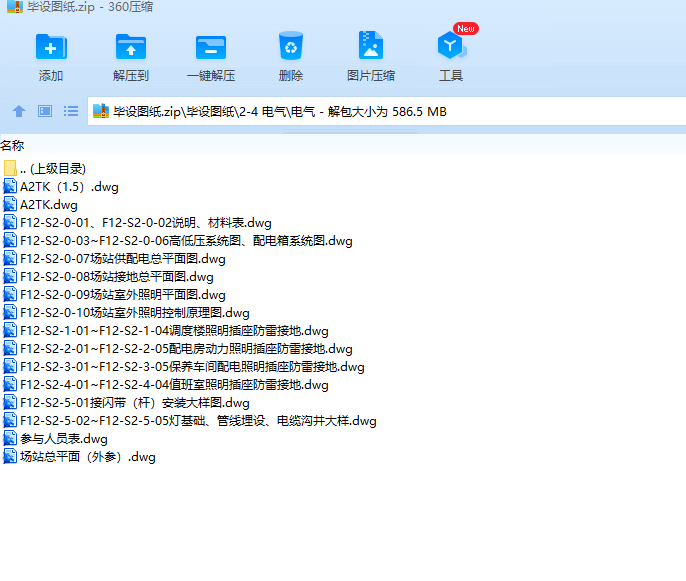Click the dwg icon of F12-S2-5-01 file
686x581 pixels.
[10, 402]
